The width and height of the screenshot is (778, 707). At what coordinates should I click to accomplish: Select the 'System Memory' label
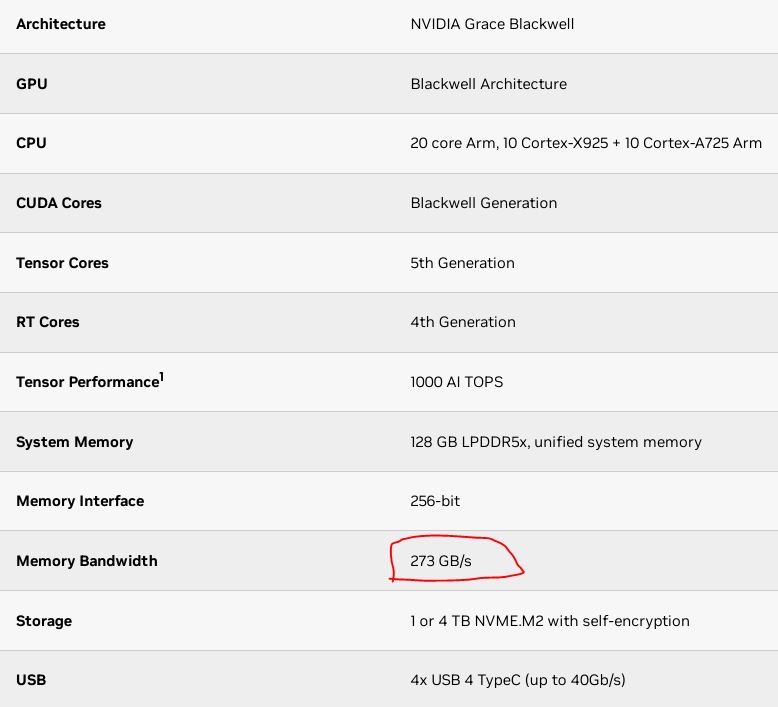tap(74, 442)
